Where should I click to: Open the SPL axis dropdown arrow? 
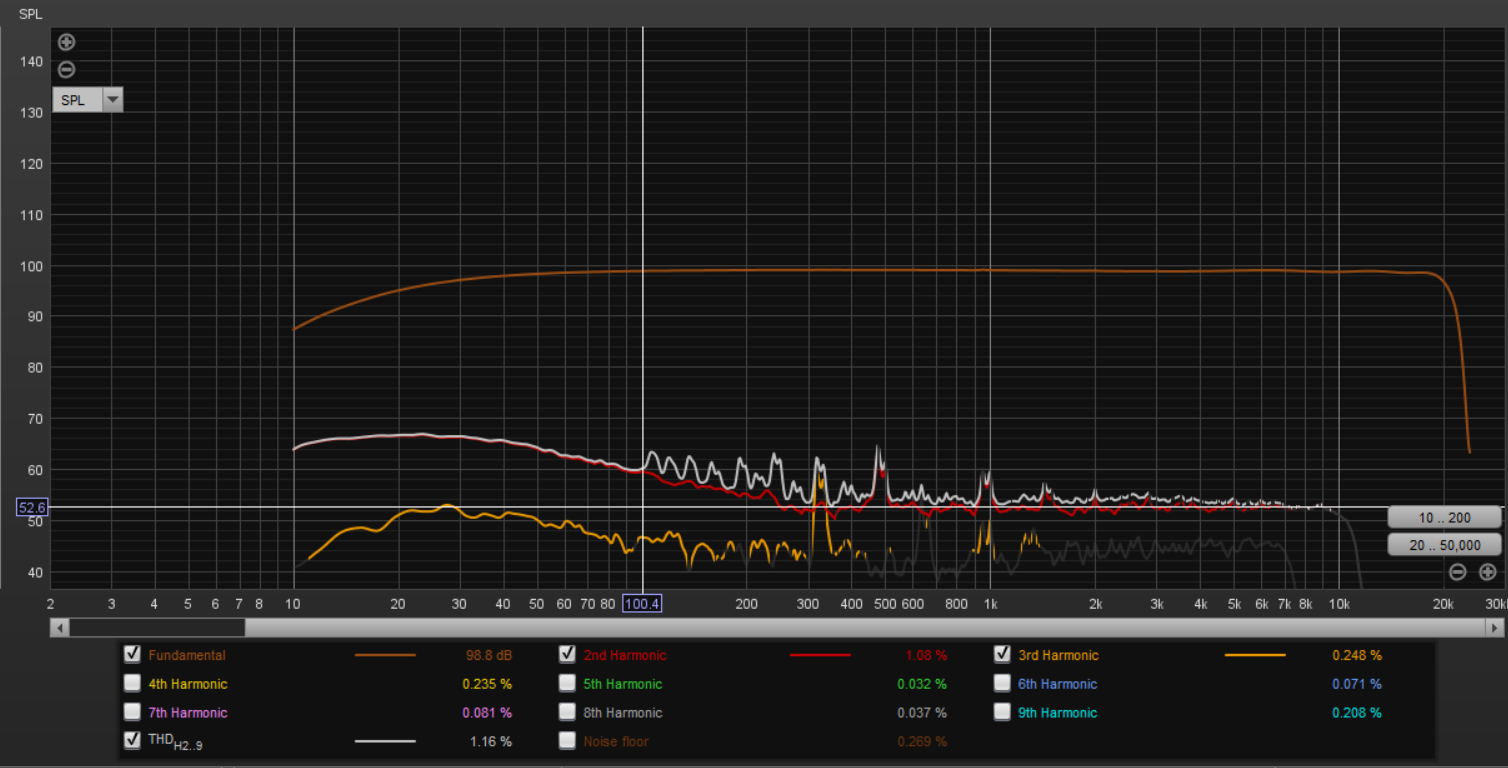click(x=112, y=100)
